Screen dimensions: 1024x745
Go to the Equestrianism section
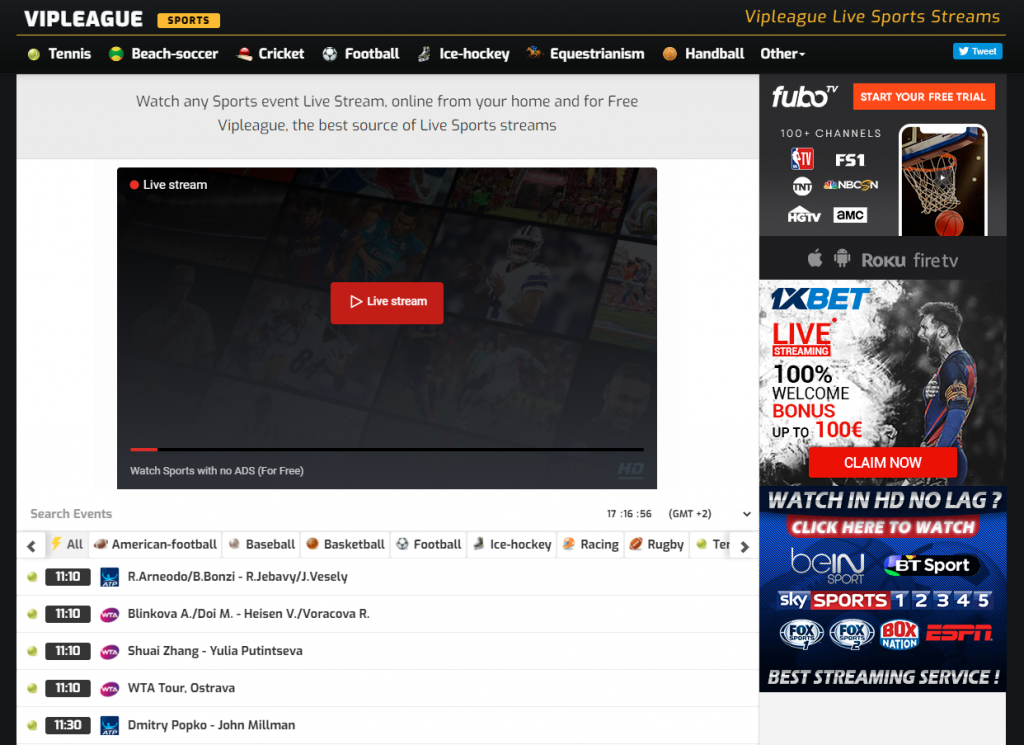click(x=586, y=54)
